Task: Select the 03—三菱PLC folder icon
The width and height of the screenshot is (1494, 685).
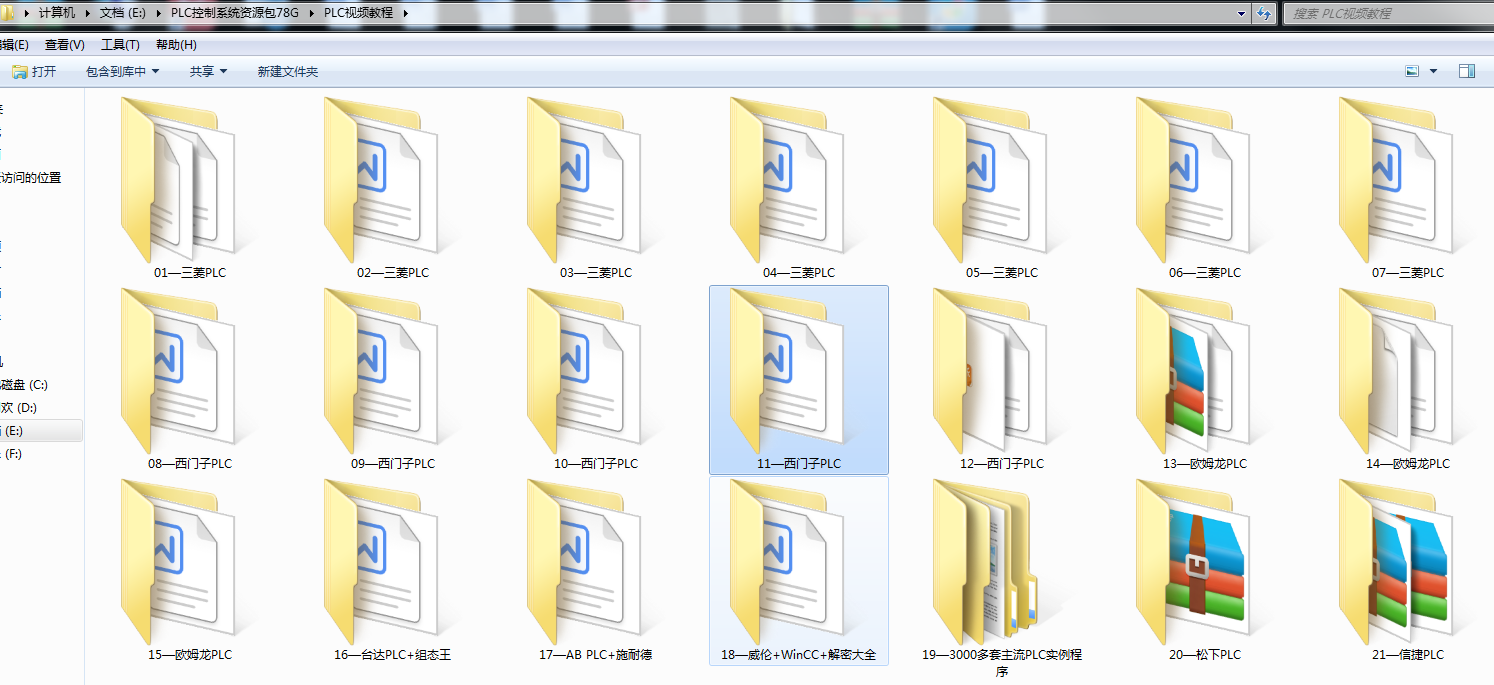Action: (x=584, y=178)
